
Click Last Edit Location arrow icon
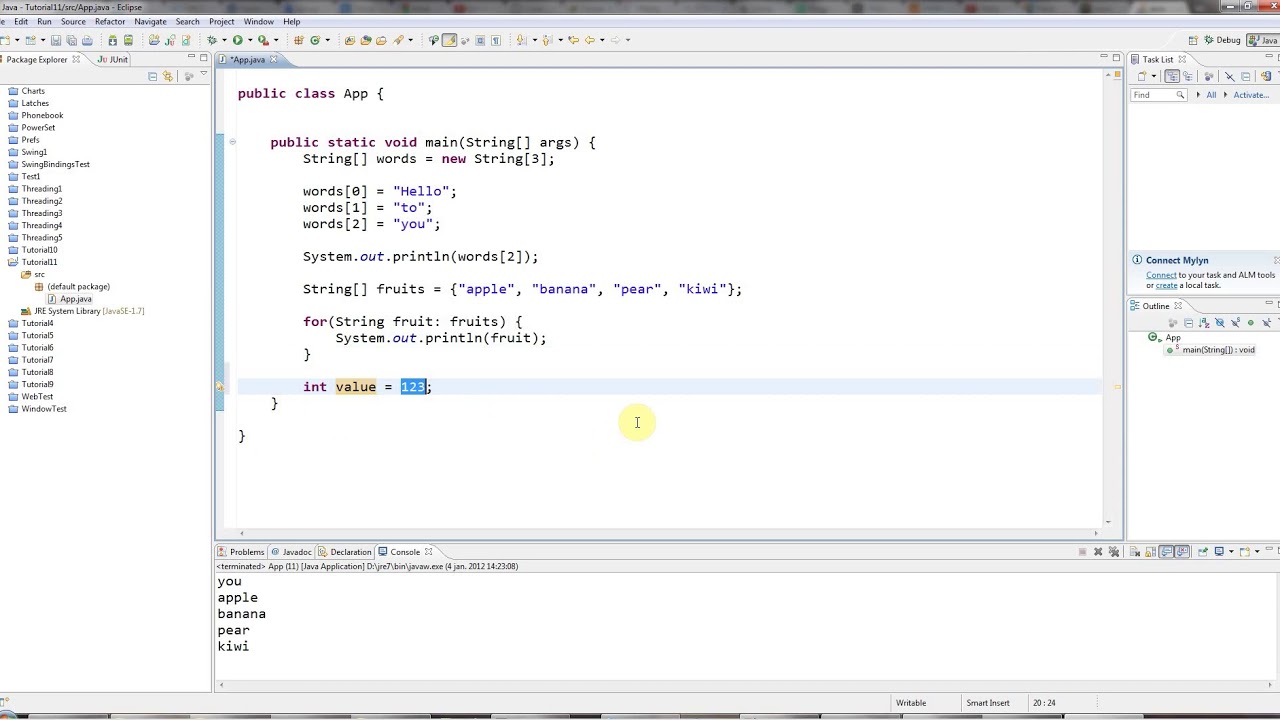click(574, 40)
